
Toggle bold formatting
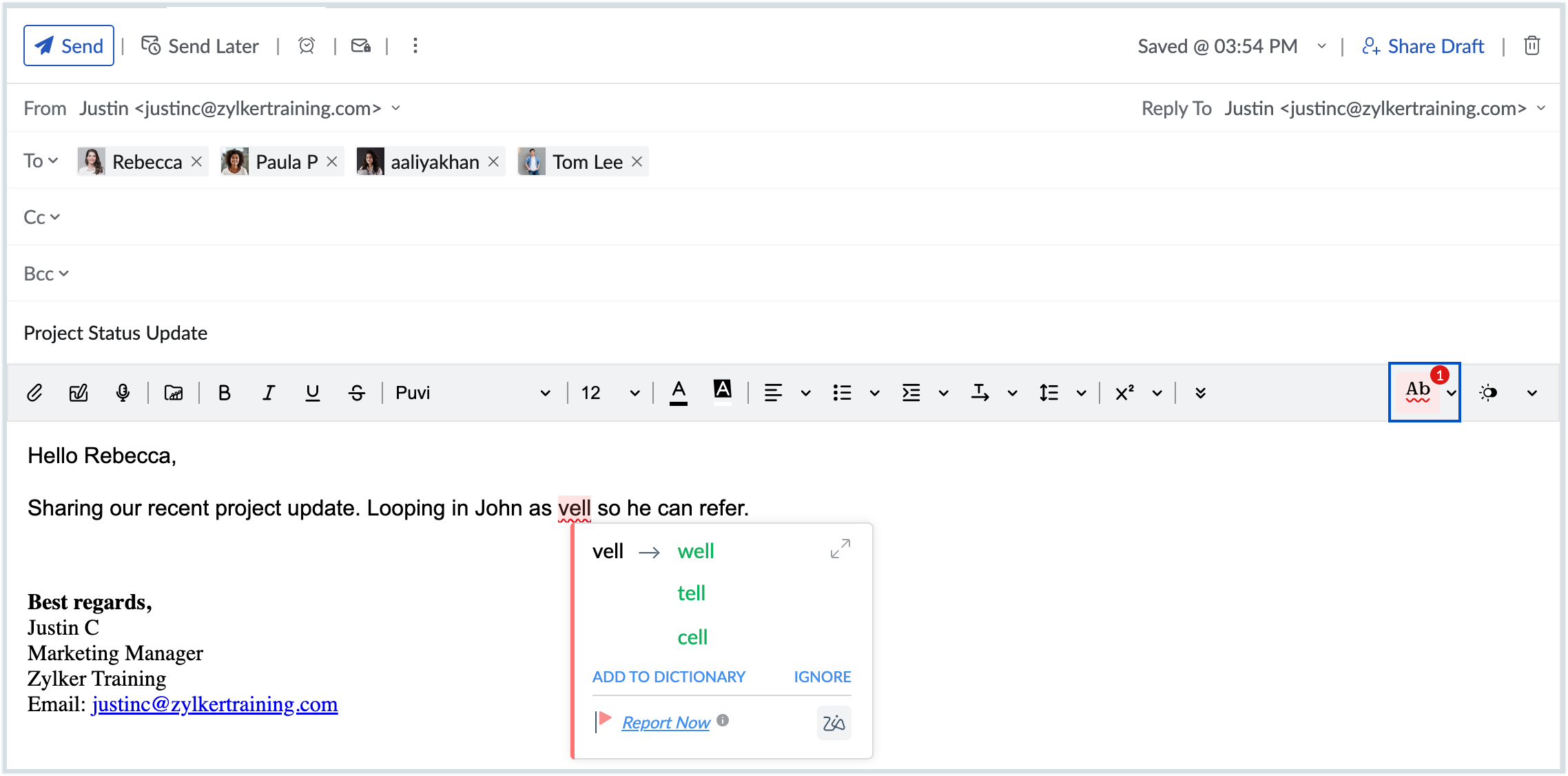(223, 392)
